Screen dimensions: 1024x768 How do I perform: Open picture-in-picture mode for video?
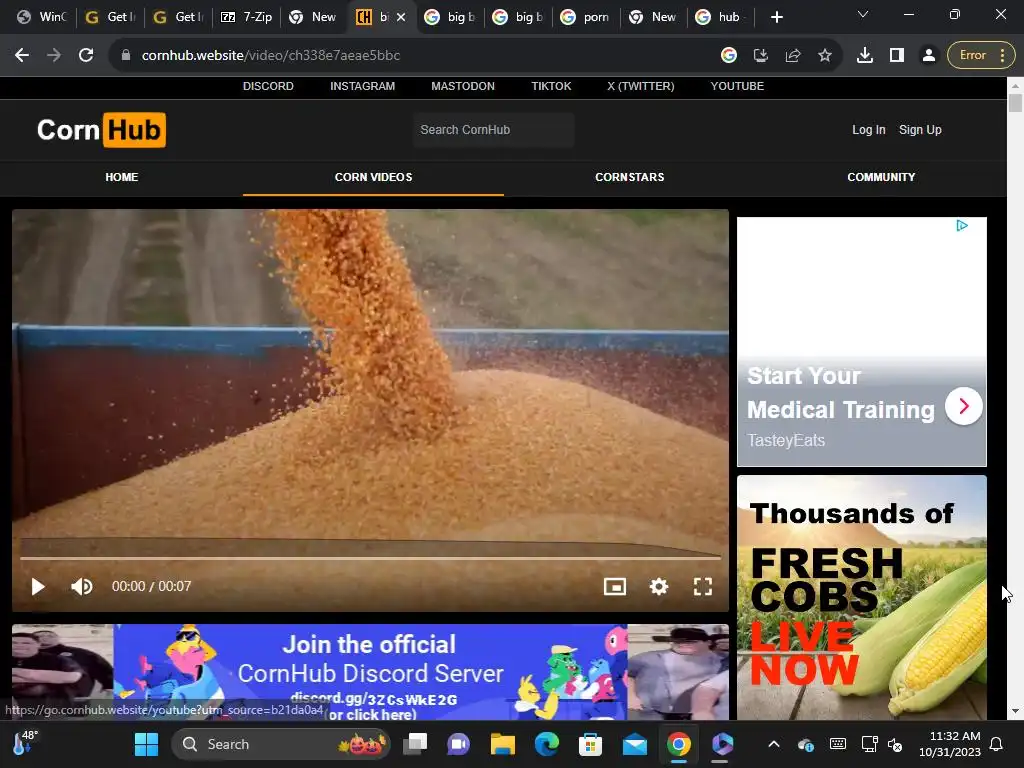(x=615, y=586)
